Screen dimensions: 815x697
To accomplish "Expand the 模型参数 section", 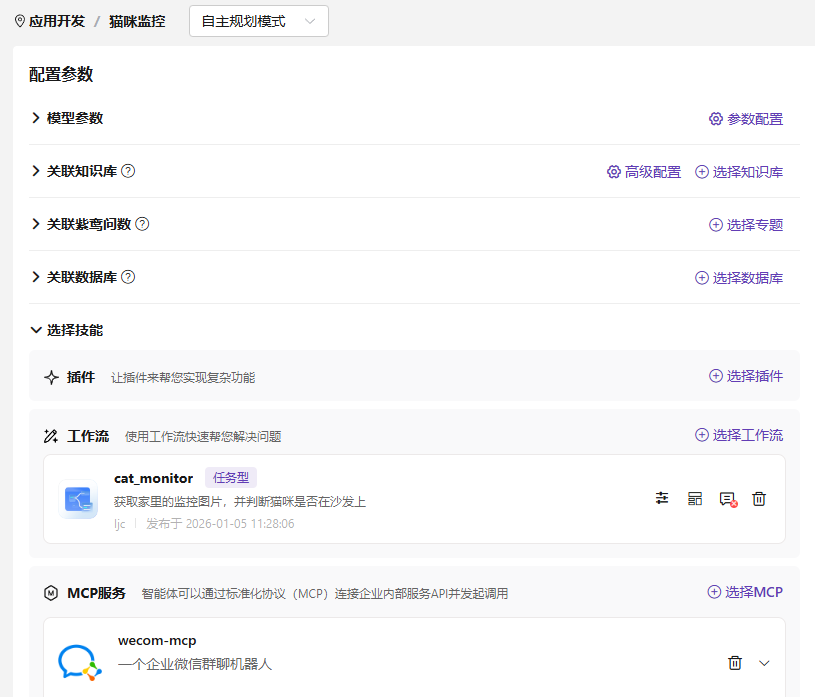I will tap(36, 118).
